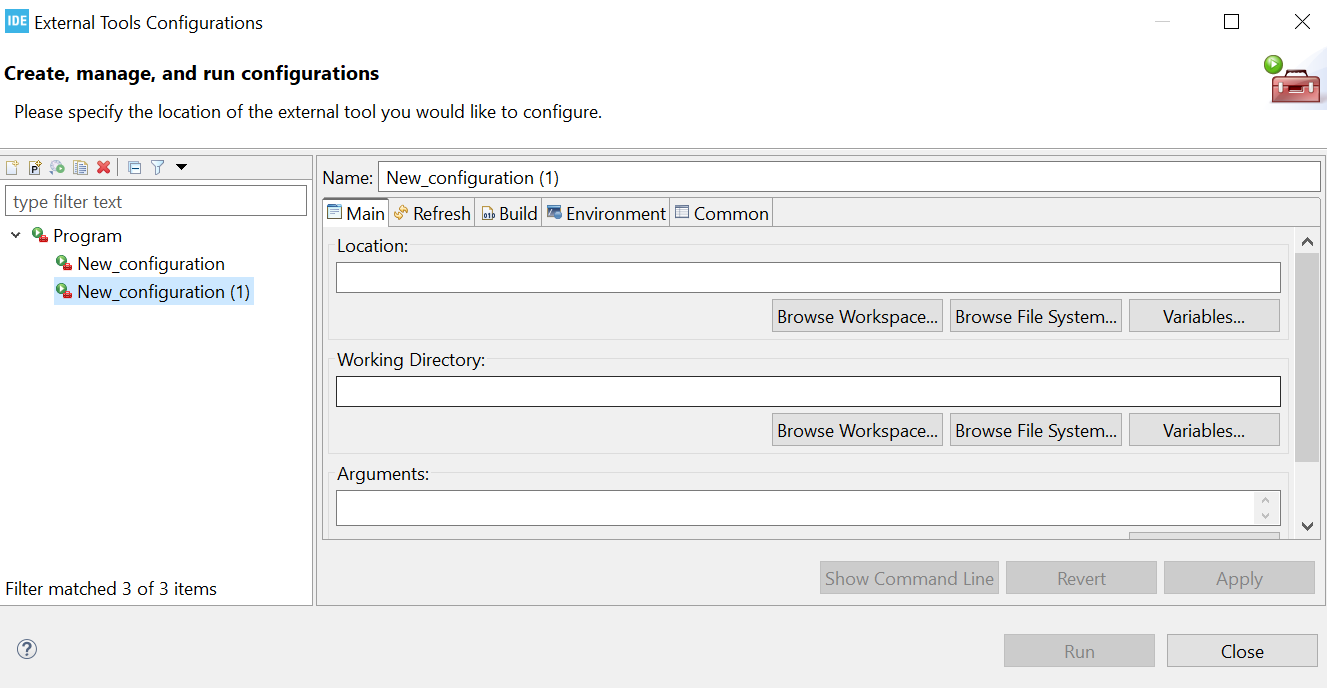Click the type filter text box

[x=156, y=200]
